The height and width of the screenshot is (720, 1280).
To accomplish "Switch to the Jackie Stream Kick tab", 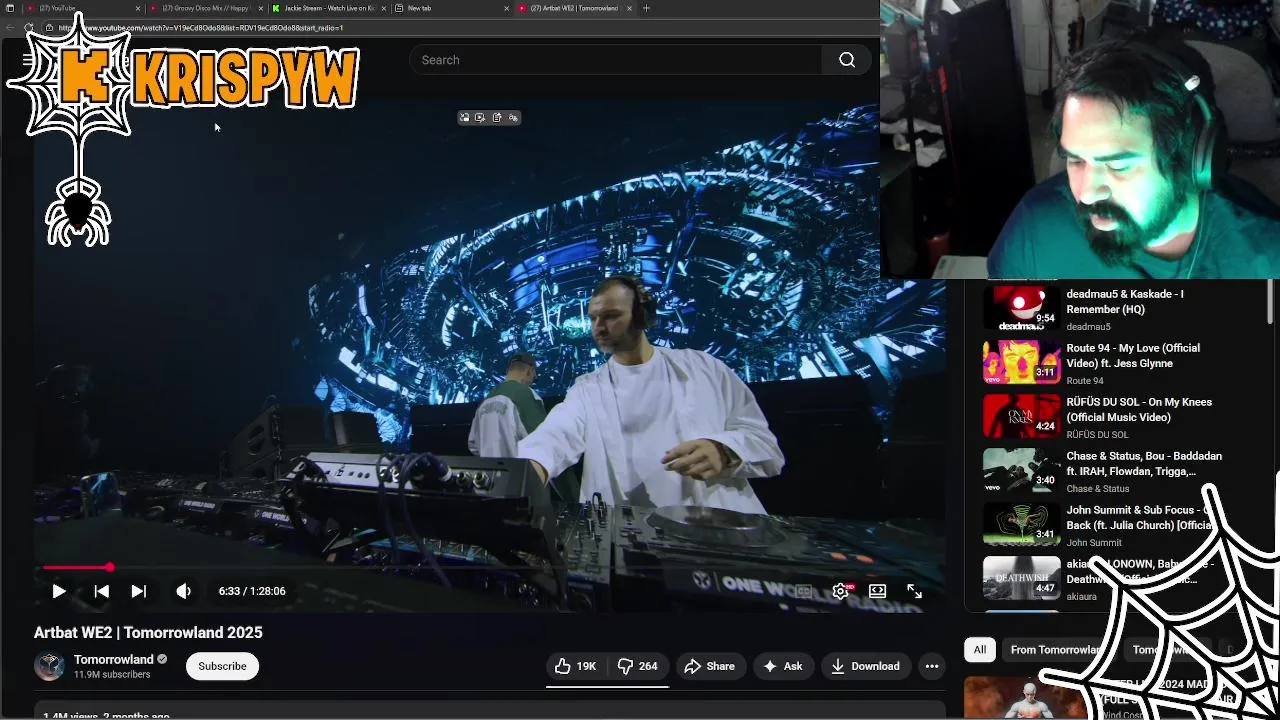I will tap(328, 8).
